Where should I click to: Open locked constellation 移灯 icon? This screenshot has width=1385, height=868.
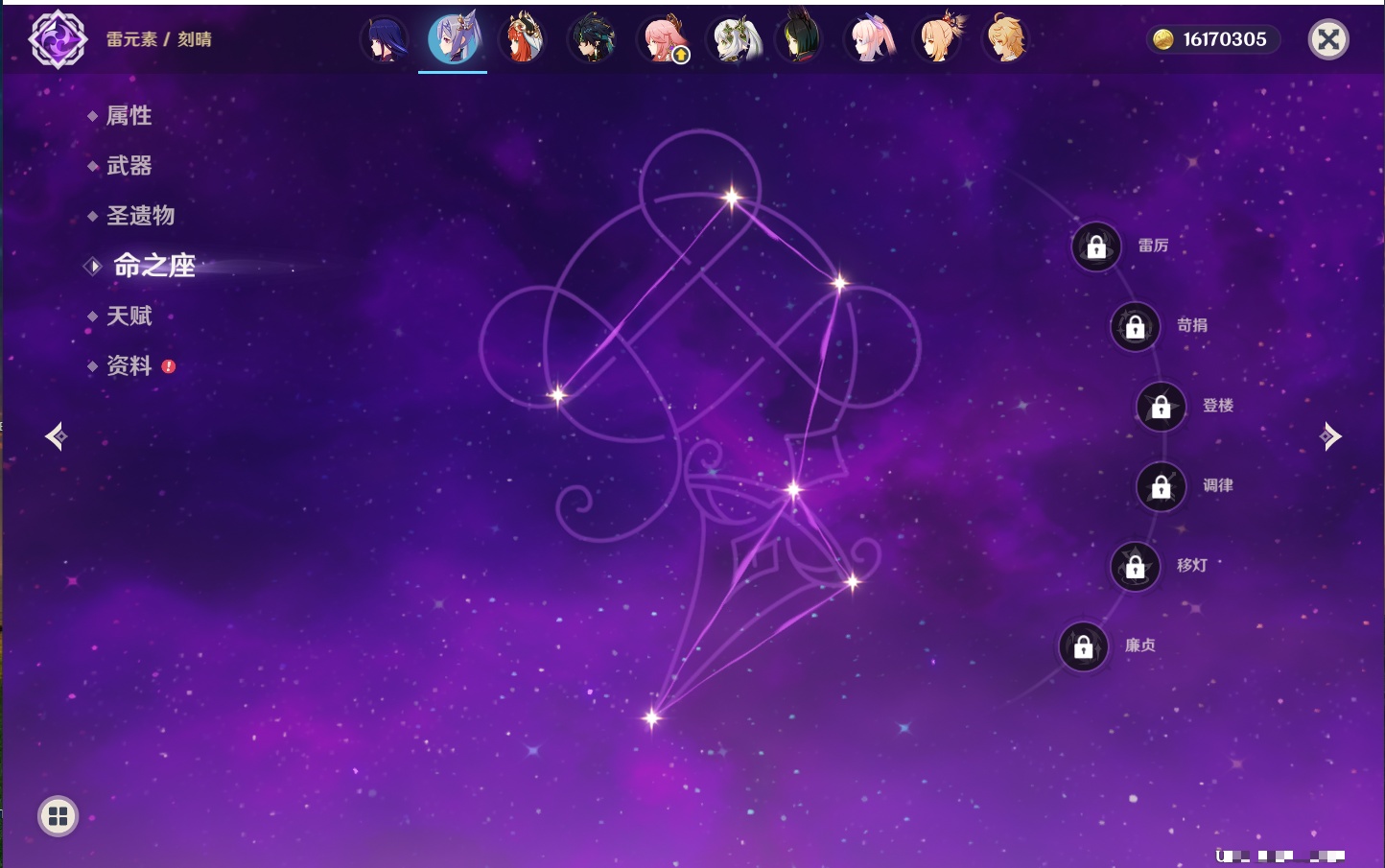(1136, 566)
